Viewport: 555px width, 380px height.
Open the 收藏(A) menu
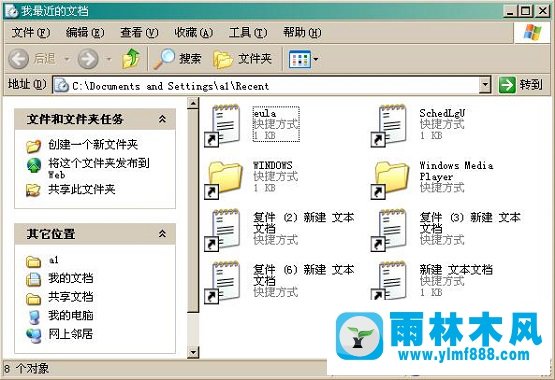194,33
